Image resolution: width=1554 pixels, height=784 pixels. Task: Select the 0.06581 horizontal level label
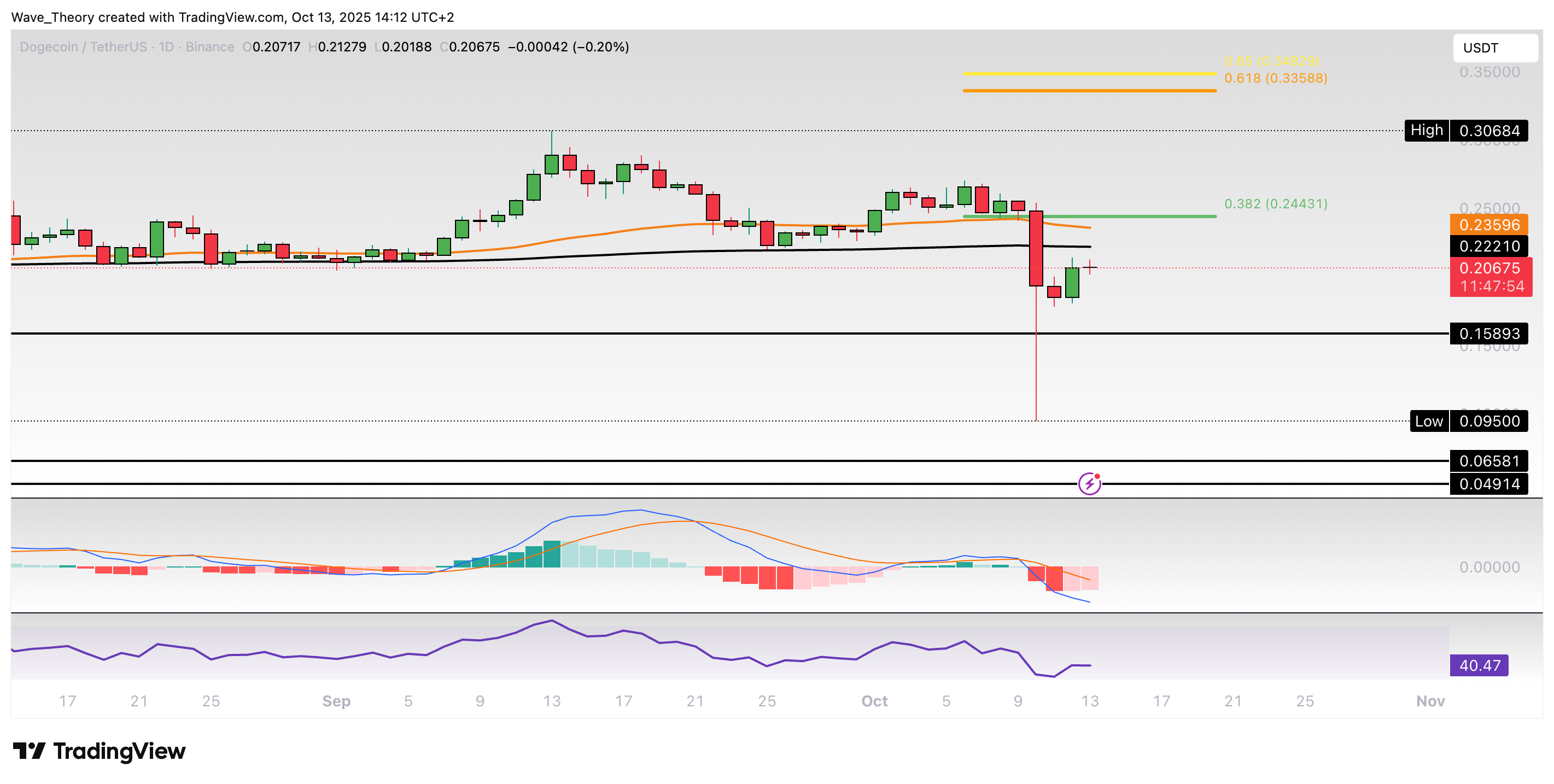point(1488,461)
